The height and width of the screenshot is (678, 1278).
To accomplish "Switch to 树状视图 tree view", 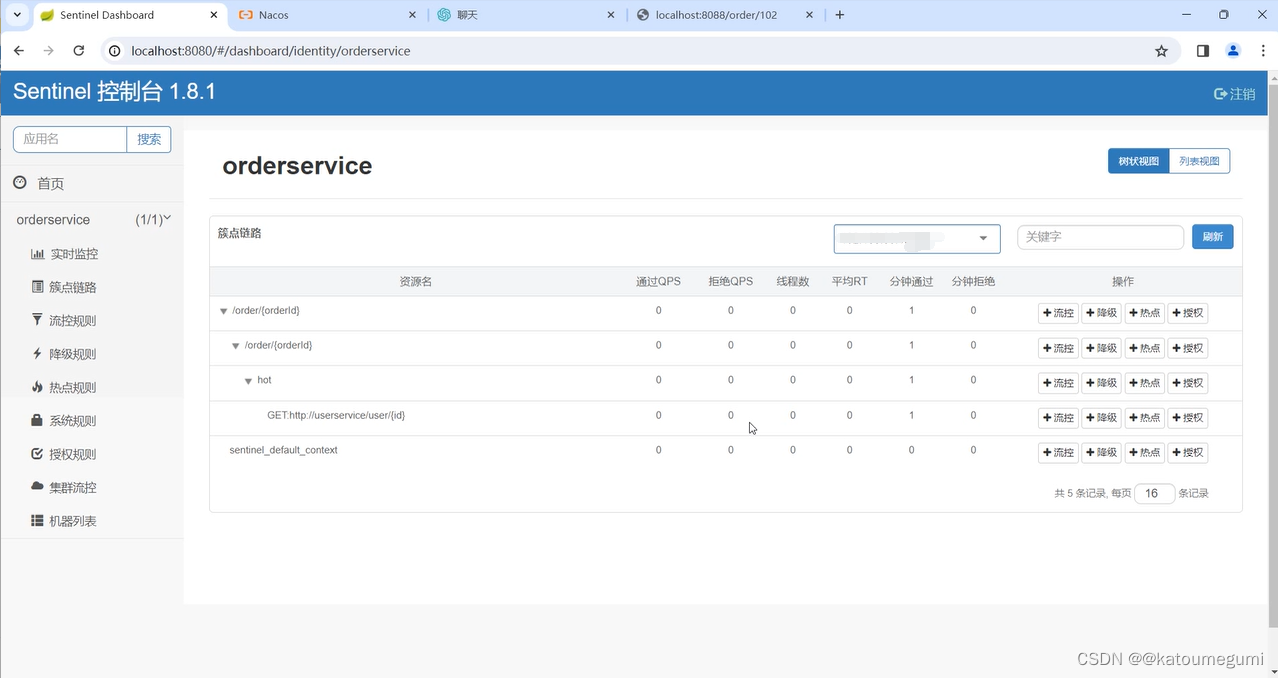I will pos(1138,161).
